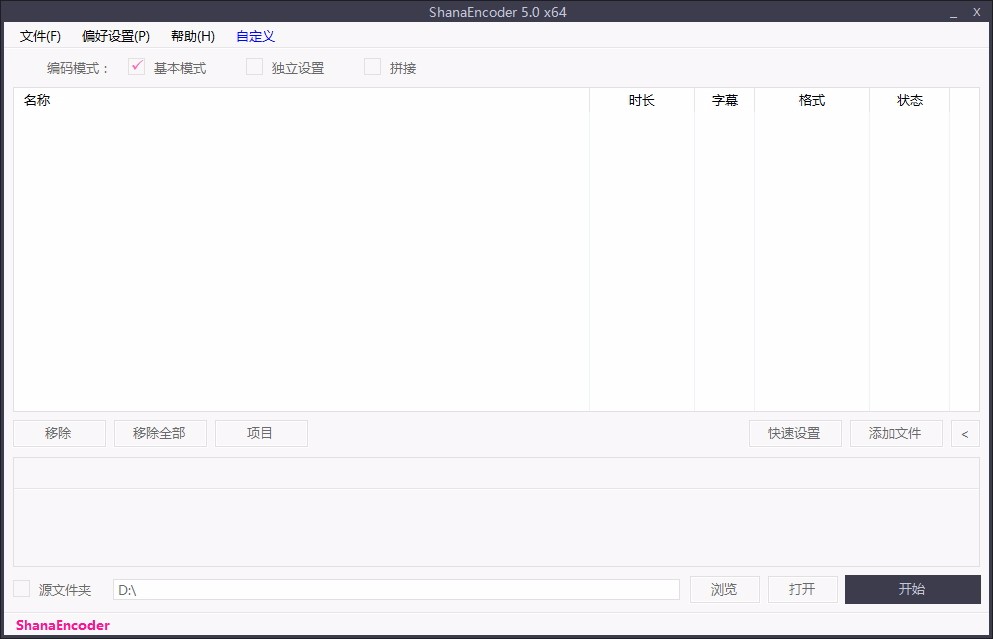Open the 项目 (Project) dialog
The image size is (993, 639).
[261, 433]
